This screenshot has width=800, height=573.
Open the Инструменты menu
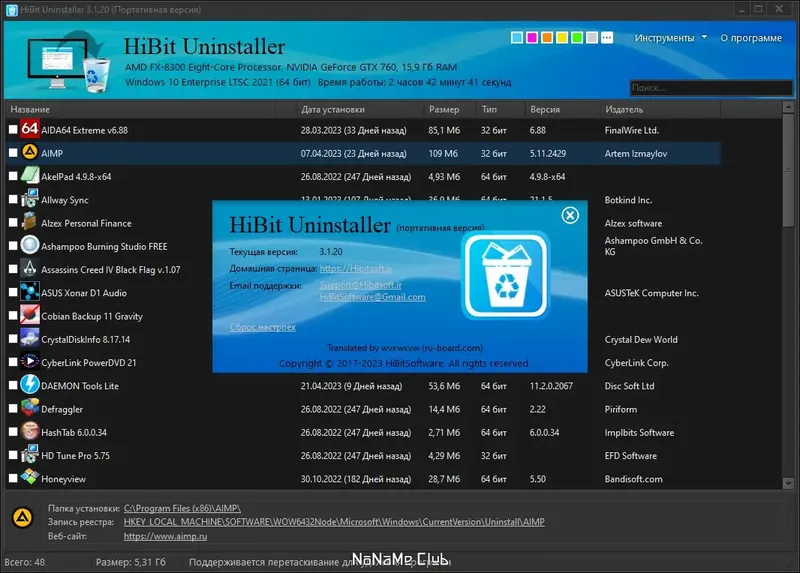(664, 38)
